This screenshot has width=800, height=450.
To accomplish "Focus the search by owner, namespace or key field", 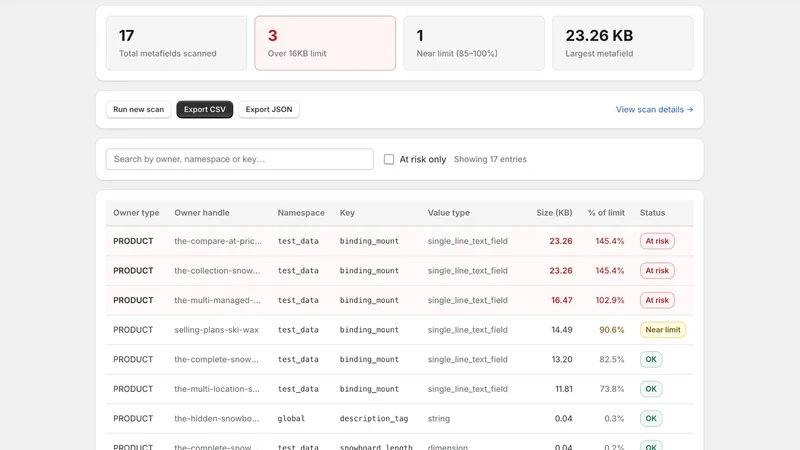I will 240,159.
